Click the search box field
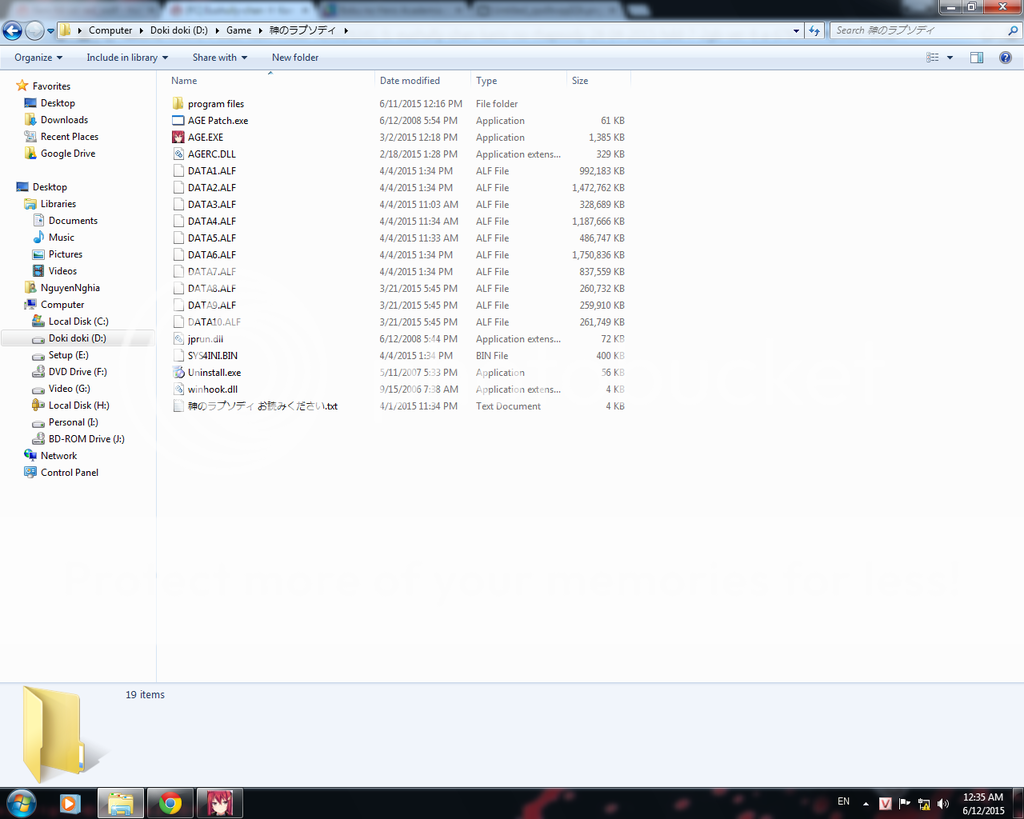The height and width of the screenshot is (819, 1024). [915, 30]
